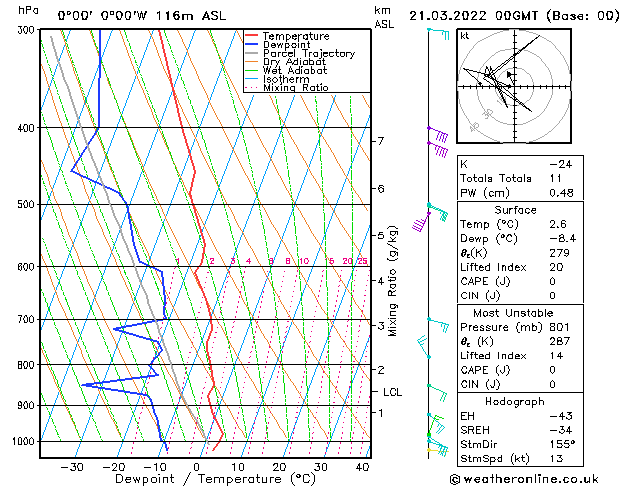Click the Totals Totals value 11

tap(556, 178)
